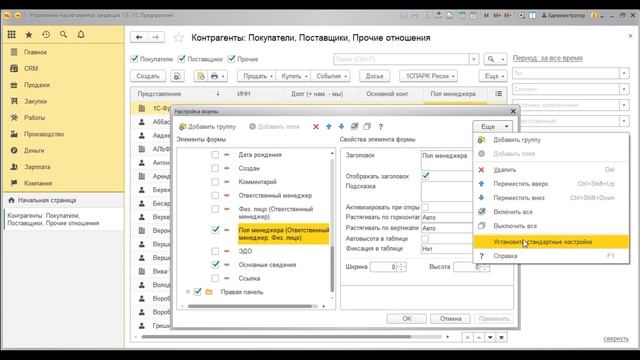Click OK in the form settings dialog
Viewport: 640px width, 360px height.
[407, 318]
